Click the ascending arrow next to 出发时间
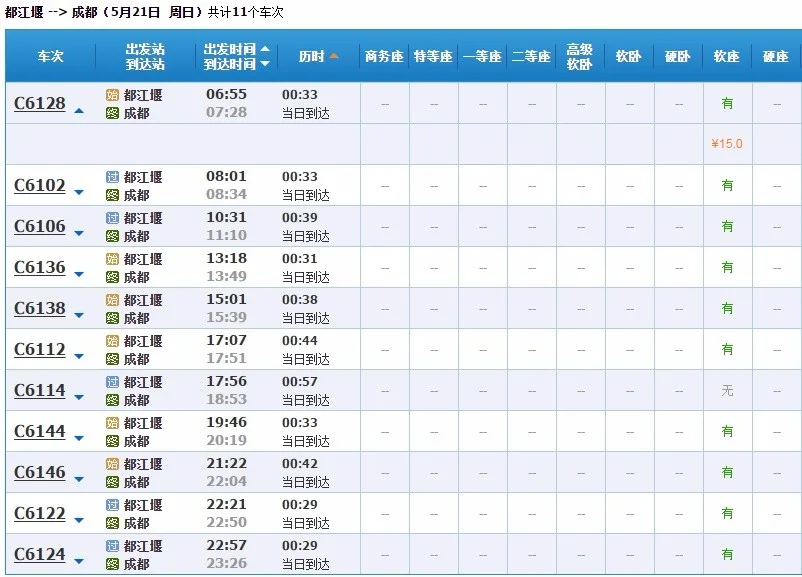 (x=265, y=48)
